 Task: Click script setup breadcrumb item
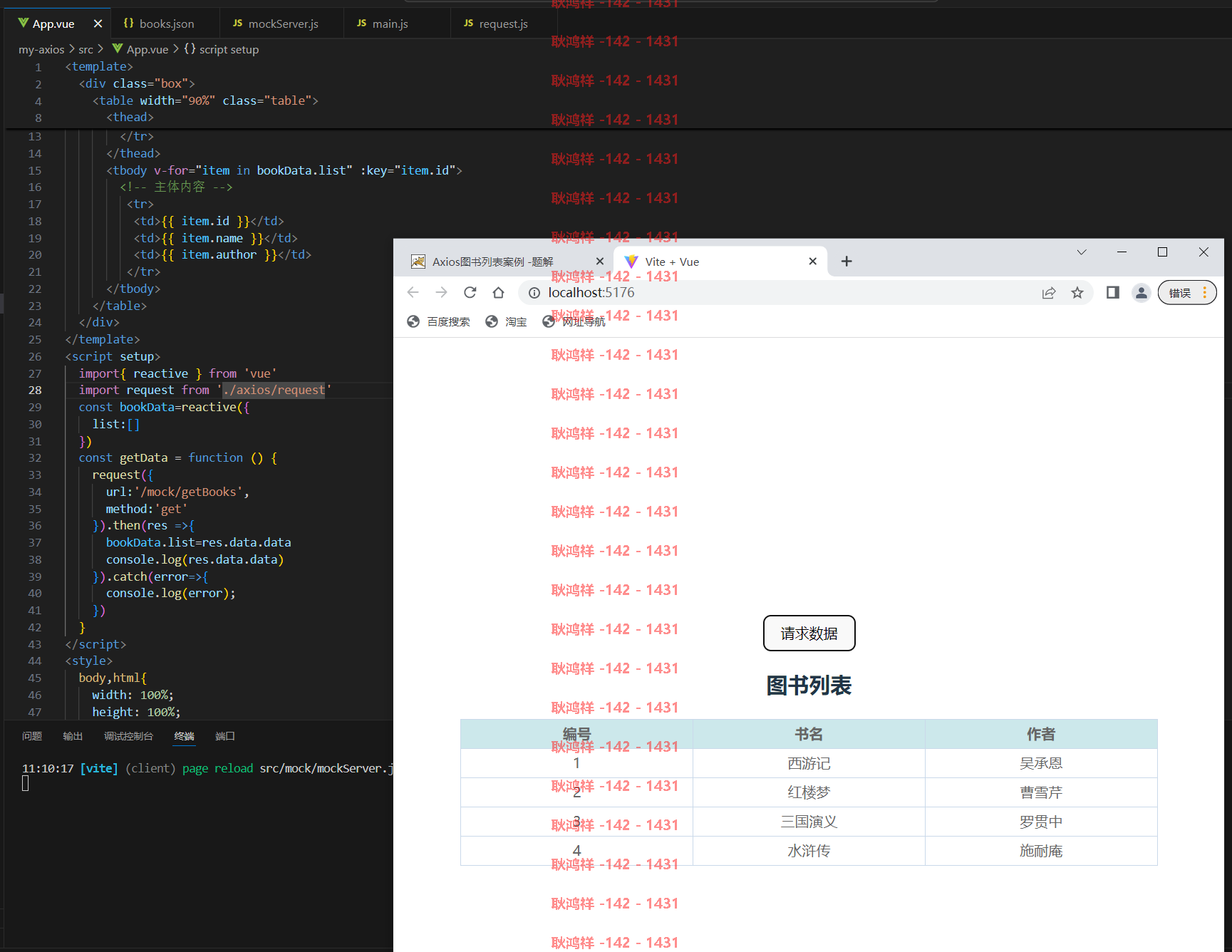221,49
